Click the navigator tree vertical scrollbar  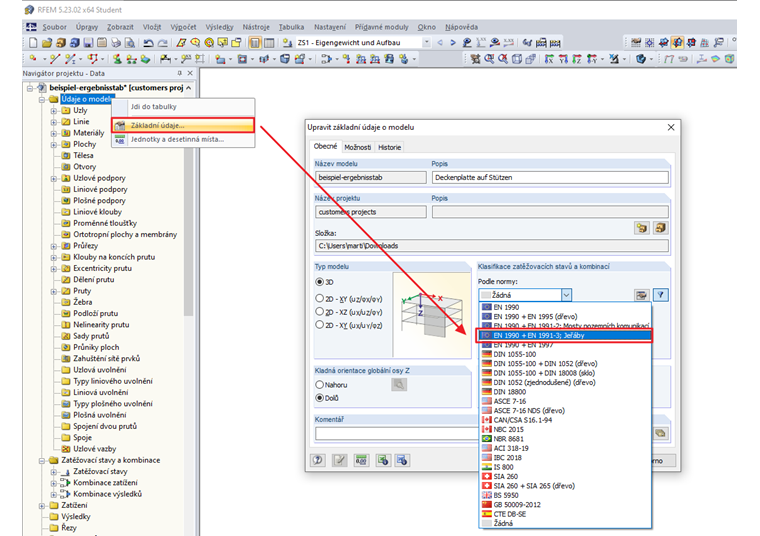(x=189, y=233)
